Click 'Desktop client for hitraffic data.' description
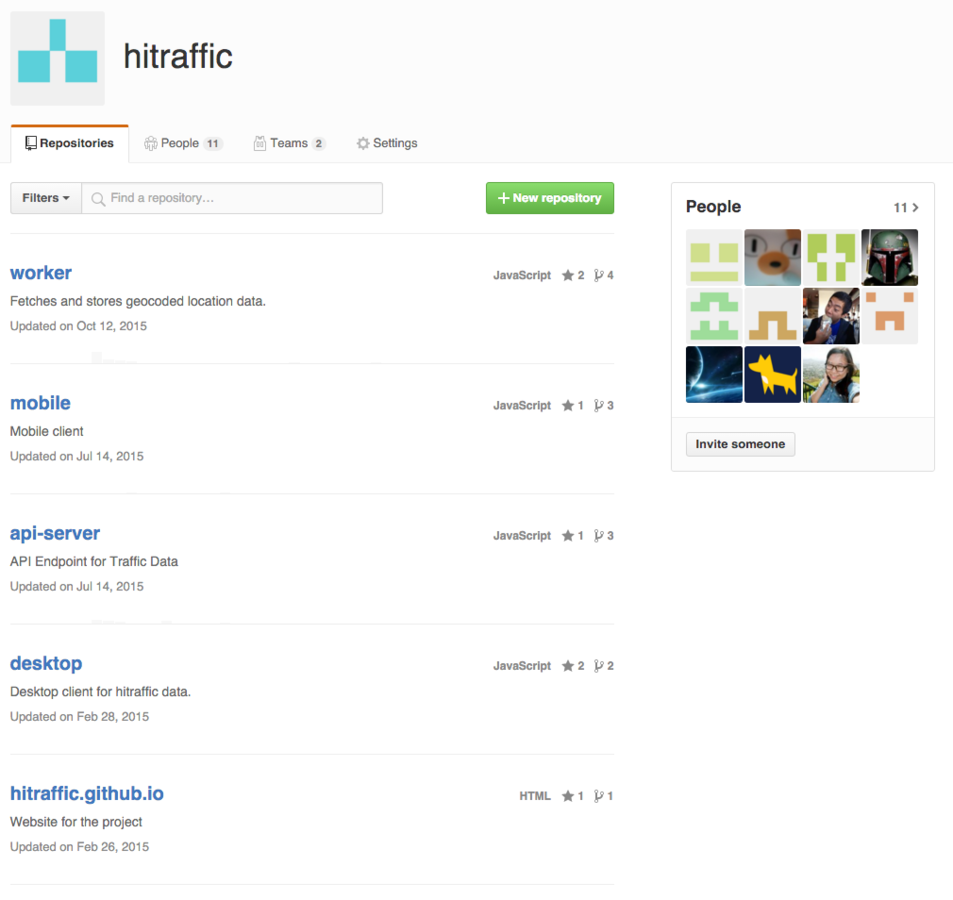Image resolution: width=953 pixels, height=900 pixels. click(100, 692)
